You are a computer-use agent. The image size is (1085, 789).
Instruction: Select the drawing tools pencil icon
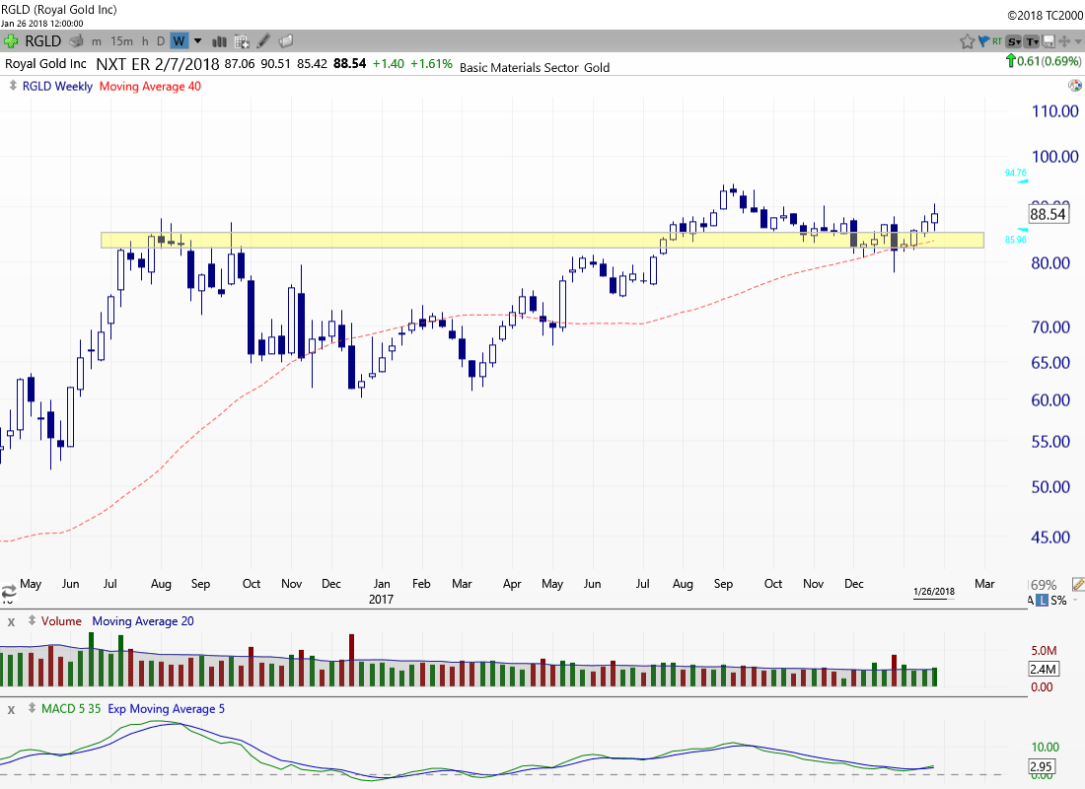[264, 41]
